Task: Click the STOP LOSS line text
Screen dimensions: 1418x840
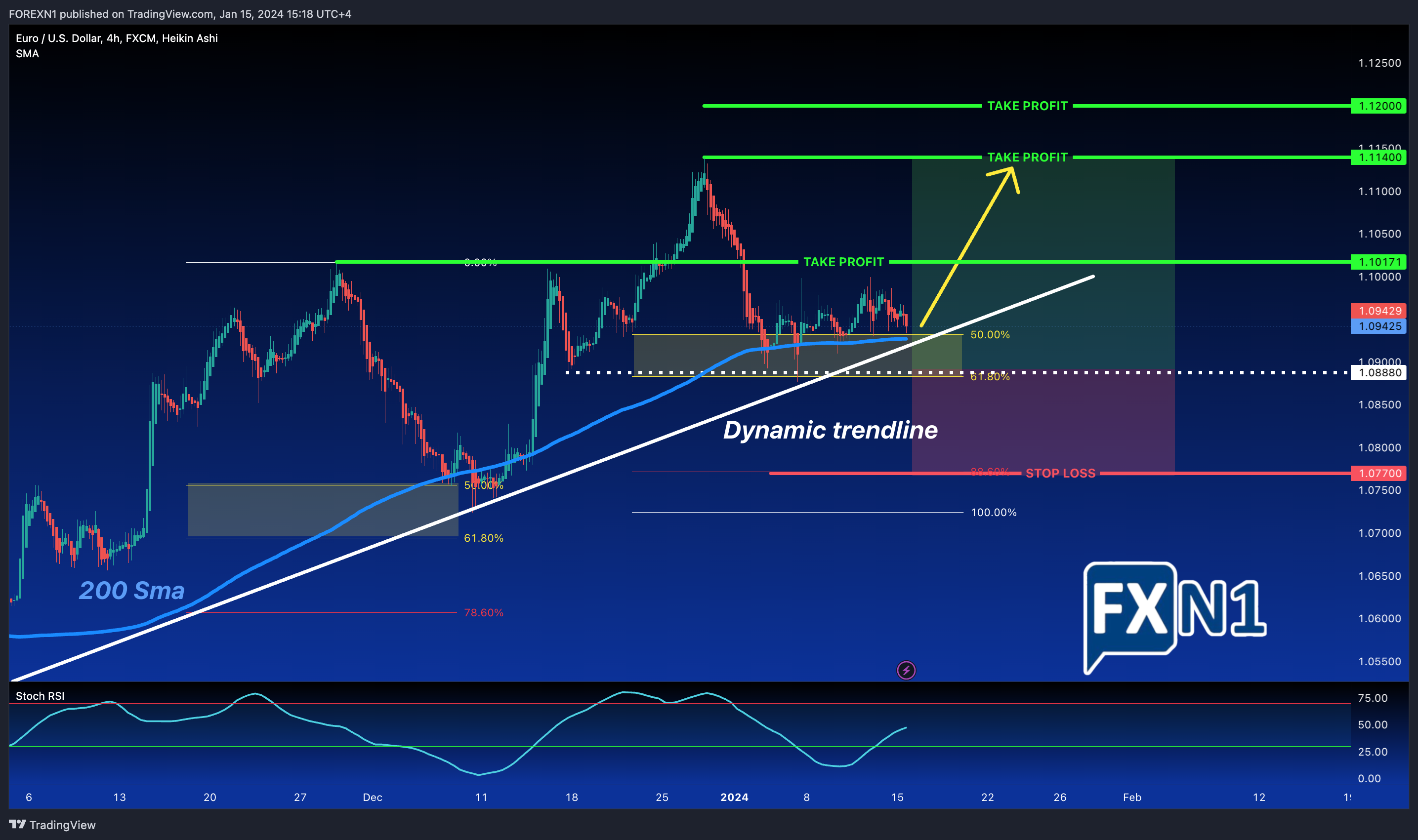Action: point(1061,473)
